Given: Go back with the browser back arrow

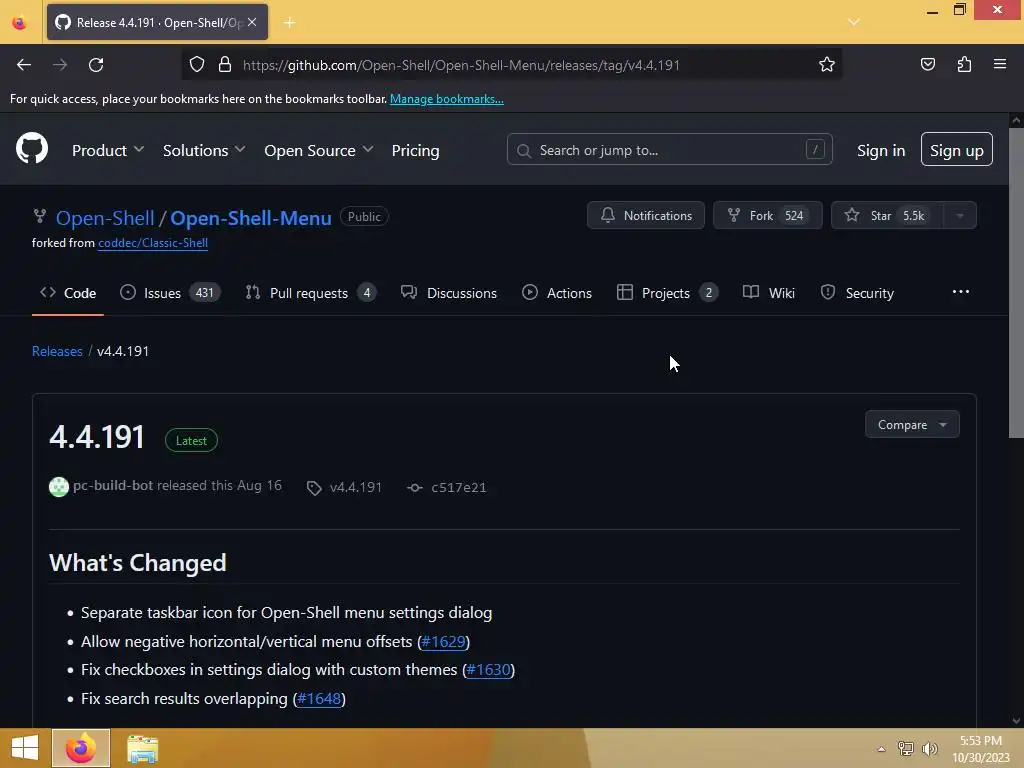Looking at the screenshot, I should click(24, 65).
